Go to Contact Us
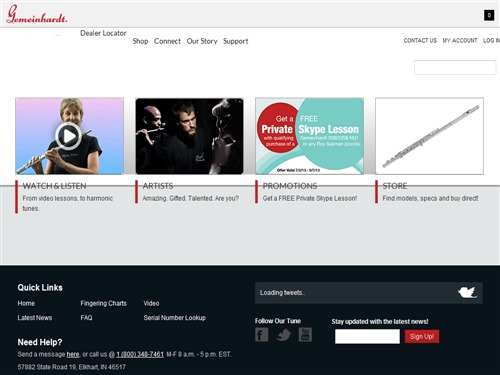The height and width of the screenshot is (375, 500). pyautogui.click(x=420, y=41)
